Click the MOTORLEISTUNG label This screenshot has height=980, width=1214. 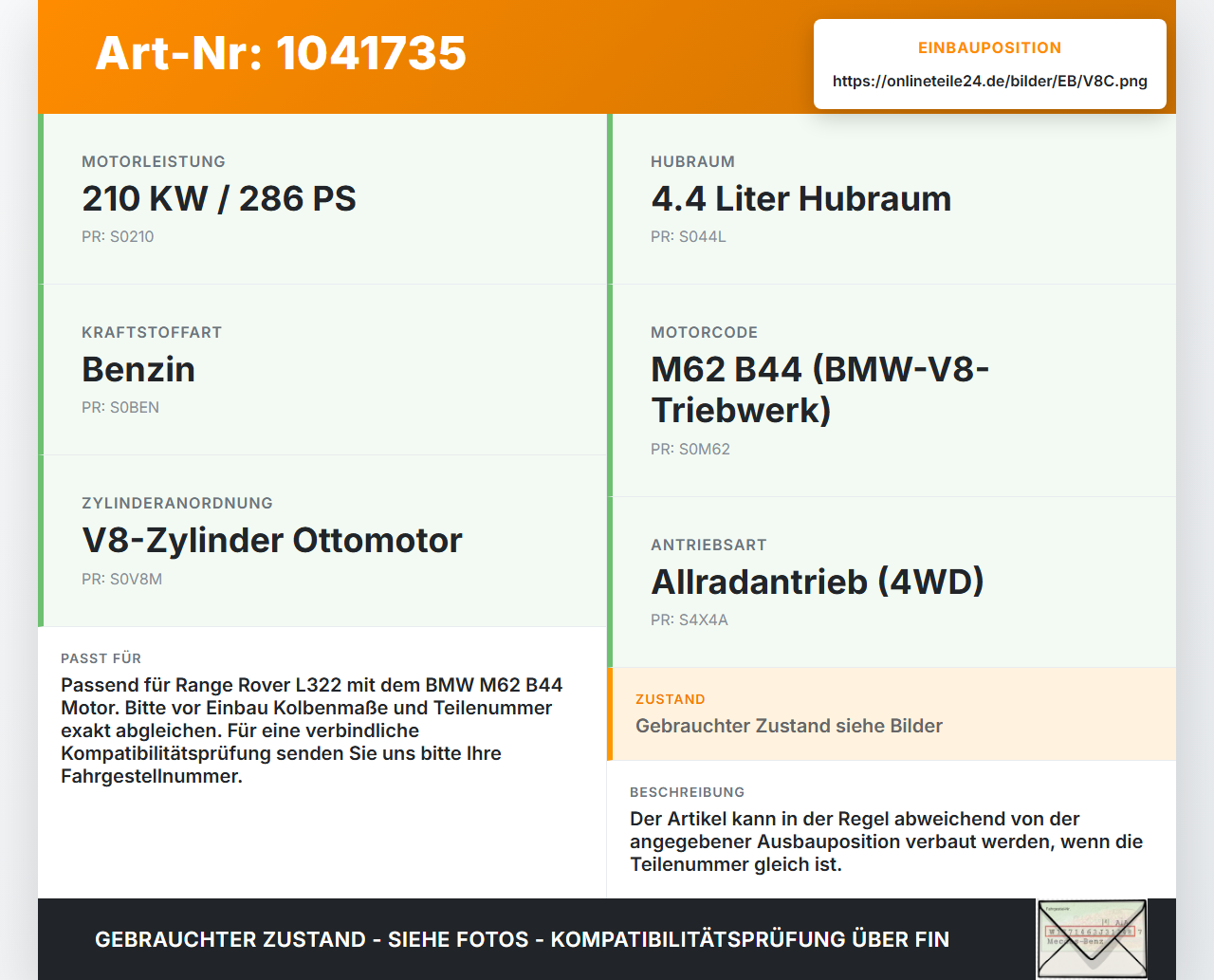154,162
